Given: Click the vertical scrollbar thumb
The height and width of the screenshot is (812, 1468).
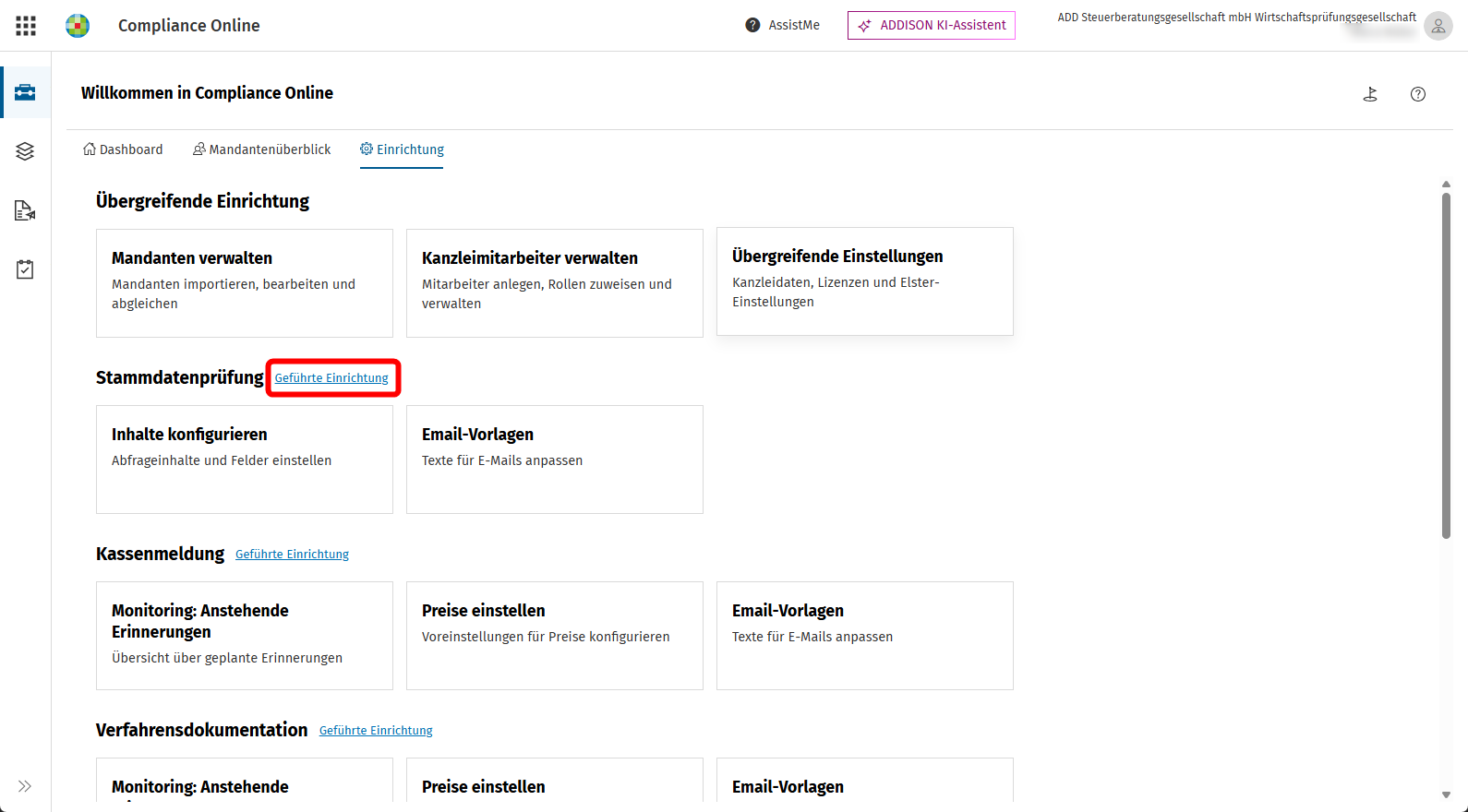Looking at the screenshot, I should (1446, 364).
